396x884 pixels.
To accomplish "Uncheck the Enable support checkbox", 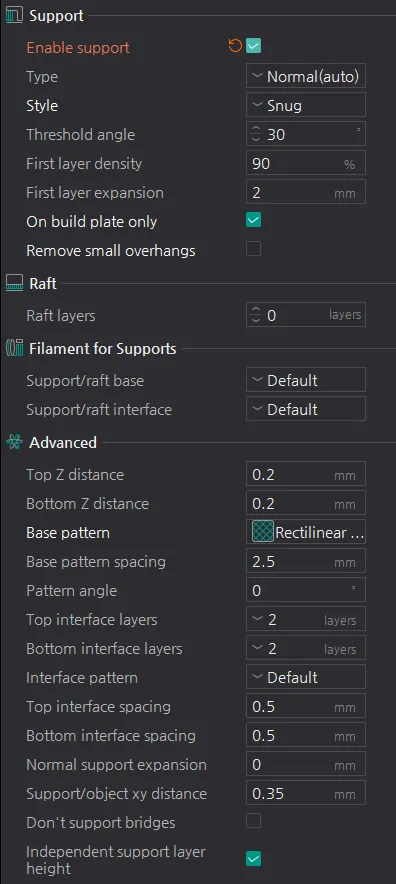I will [x=254, y=46].
